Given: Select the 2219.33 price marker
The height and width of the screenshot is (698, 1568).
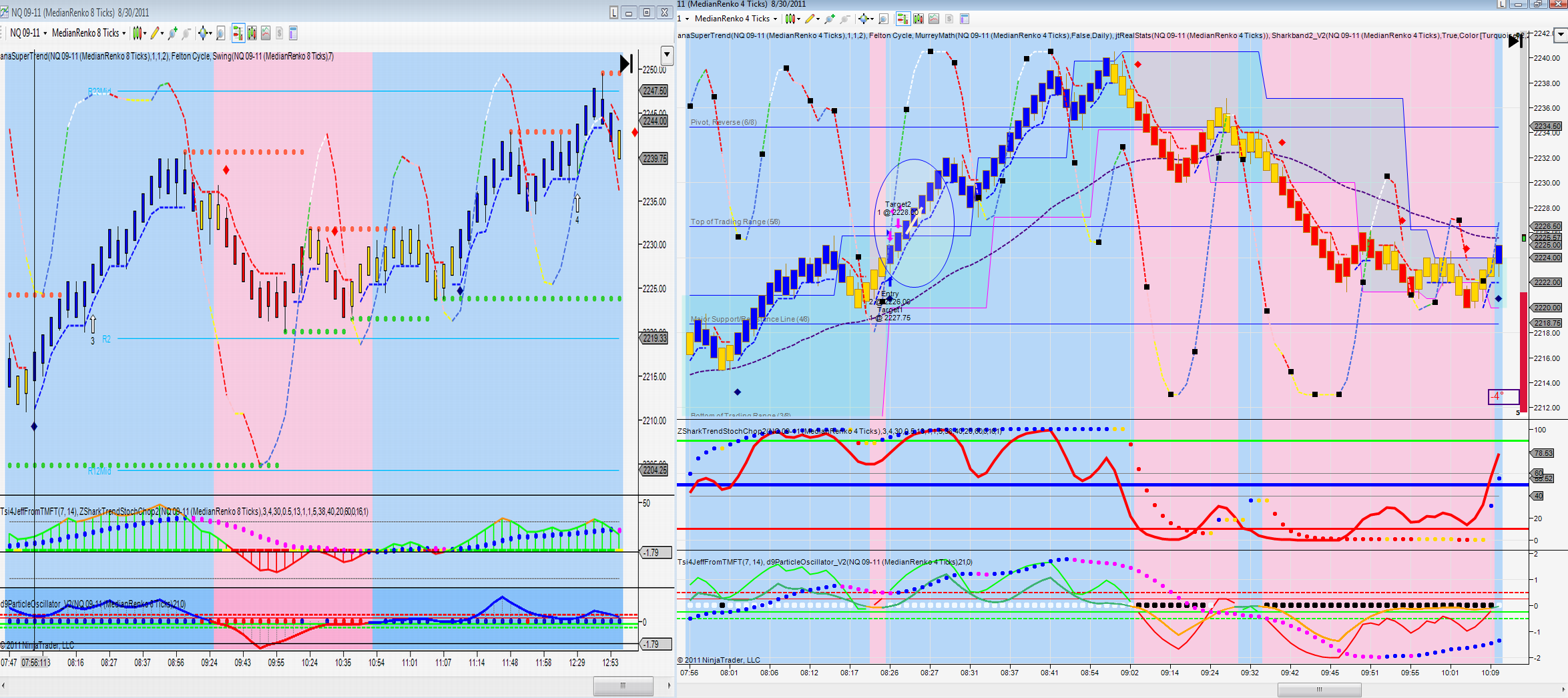Looking at the screenshot, I should (654, 338).
